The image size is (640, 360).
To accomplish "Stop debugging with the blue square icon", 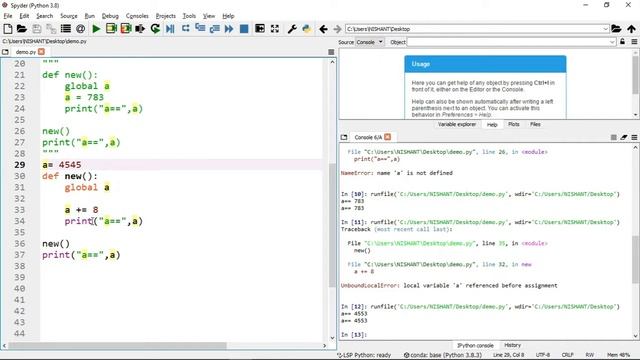I will pos(244,29).
